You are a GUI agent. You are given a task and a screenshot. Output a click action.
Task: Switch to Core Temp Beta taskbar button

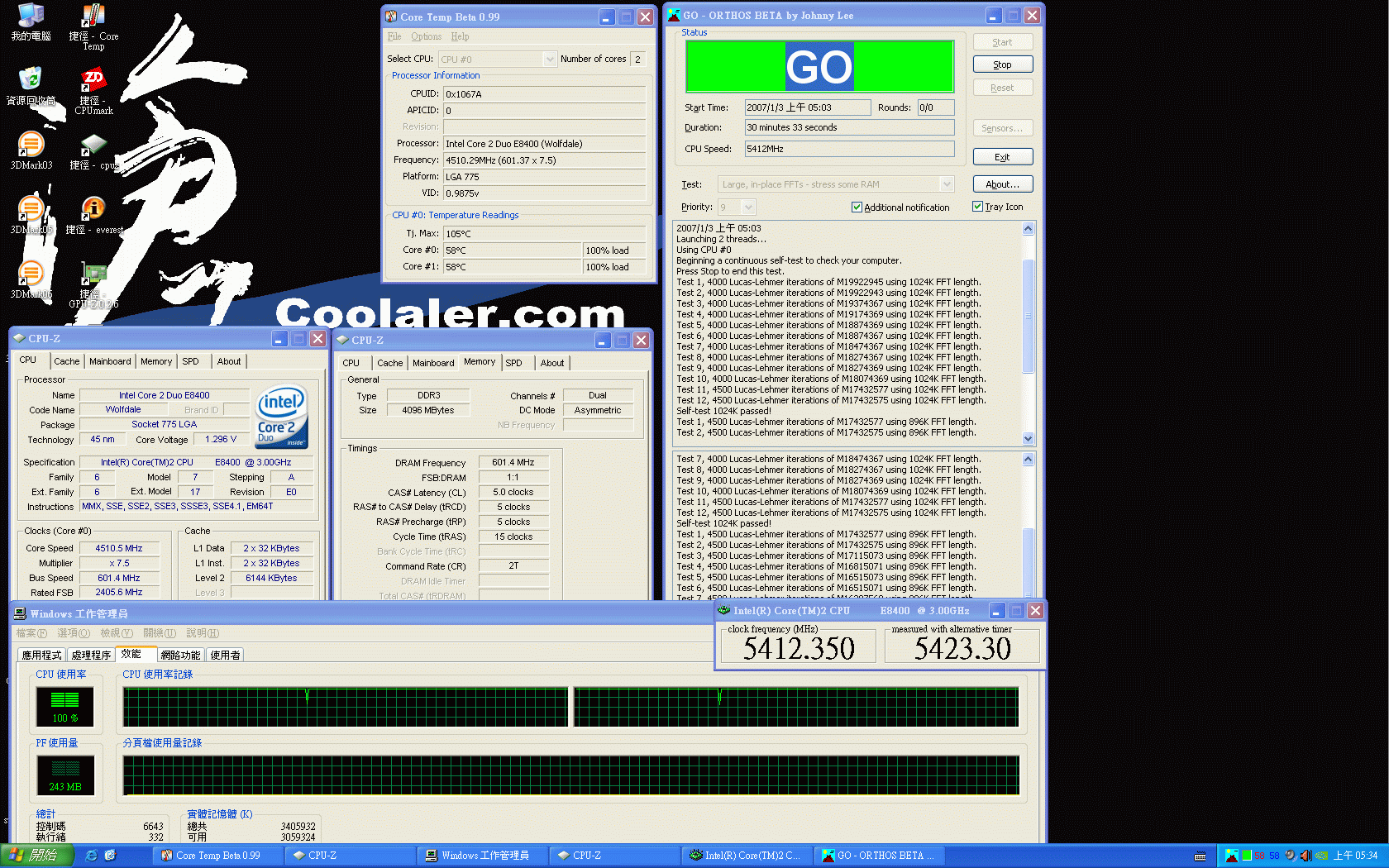pos(218,856)
